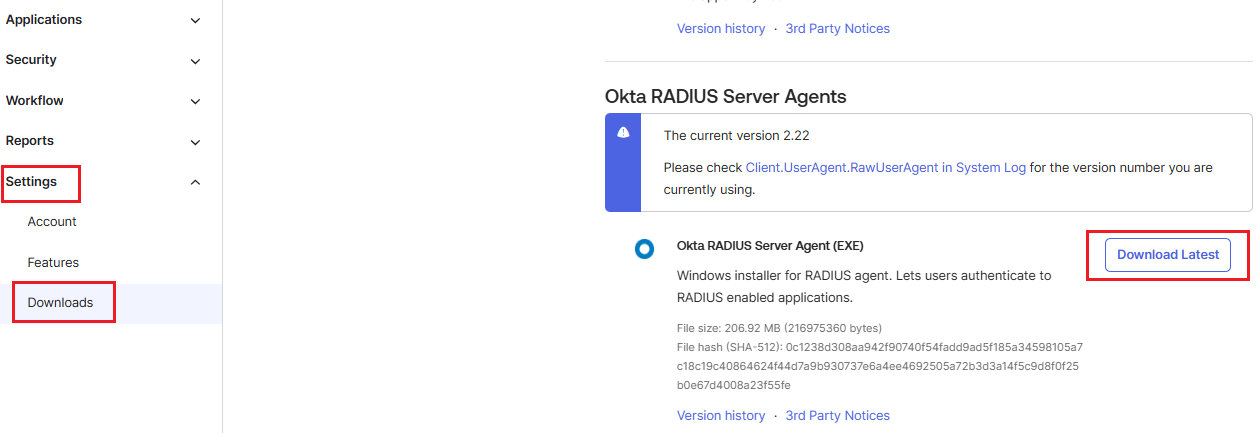Collapse the Settings section chevron

tap(195, 182)
